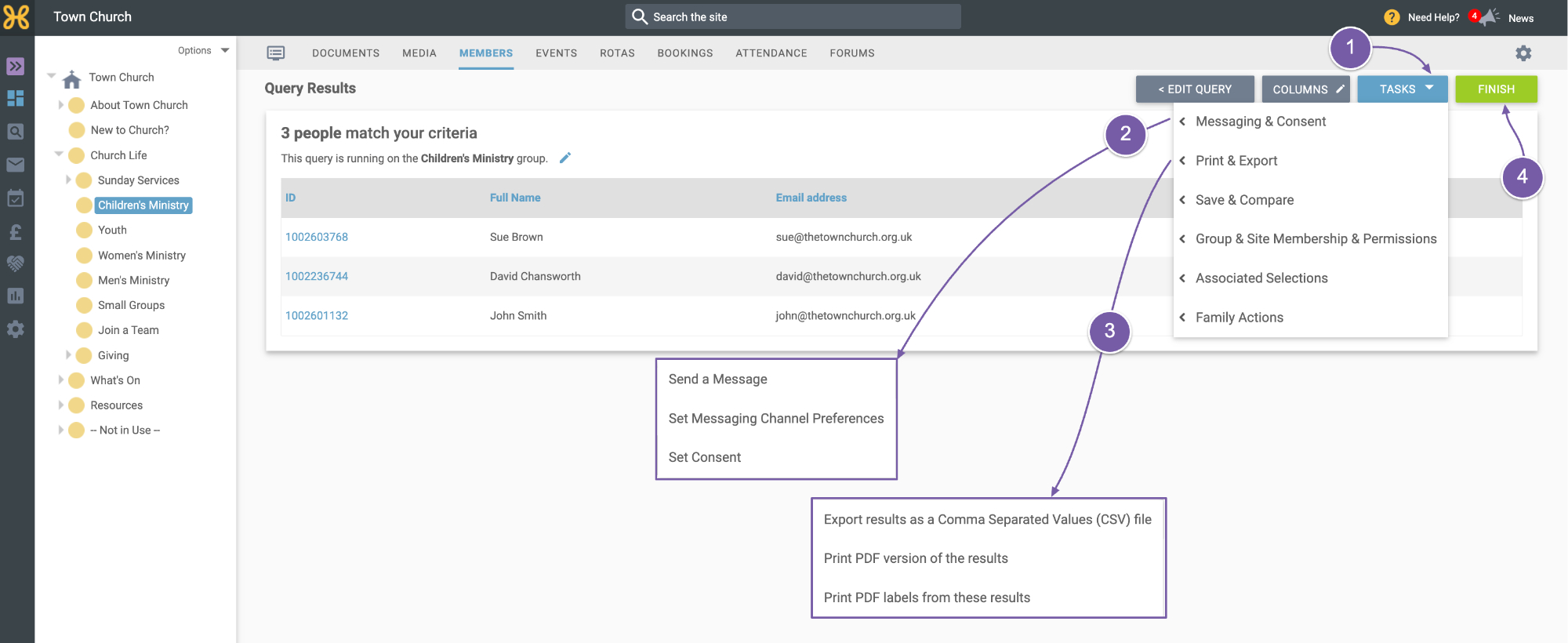
Task: Open member ID 1002603768
Action: pyautogui.click(x=317, y=237)
